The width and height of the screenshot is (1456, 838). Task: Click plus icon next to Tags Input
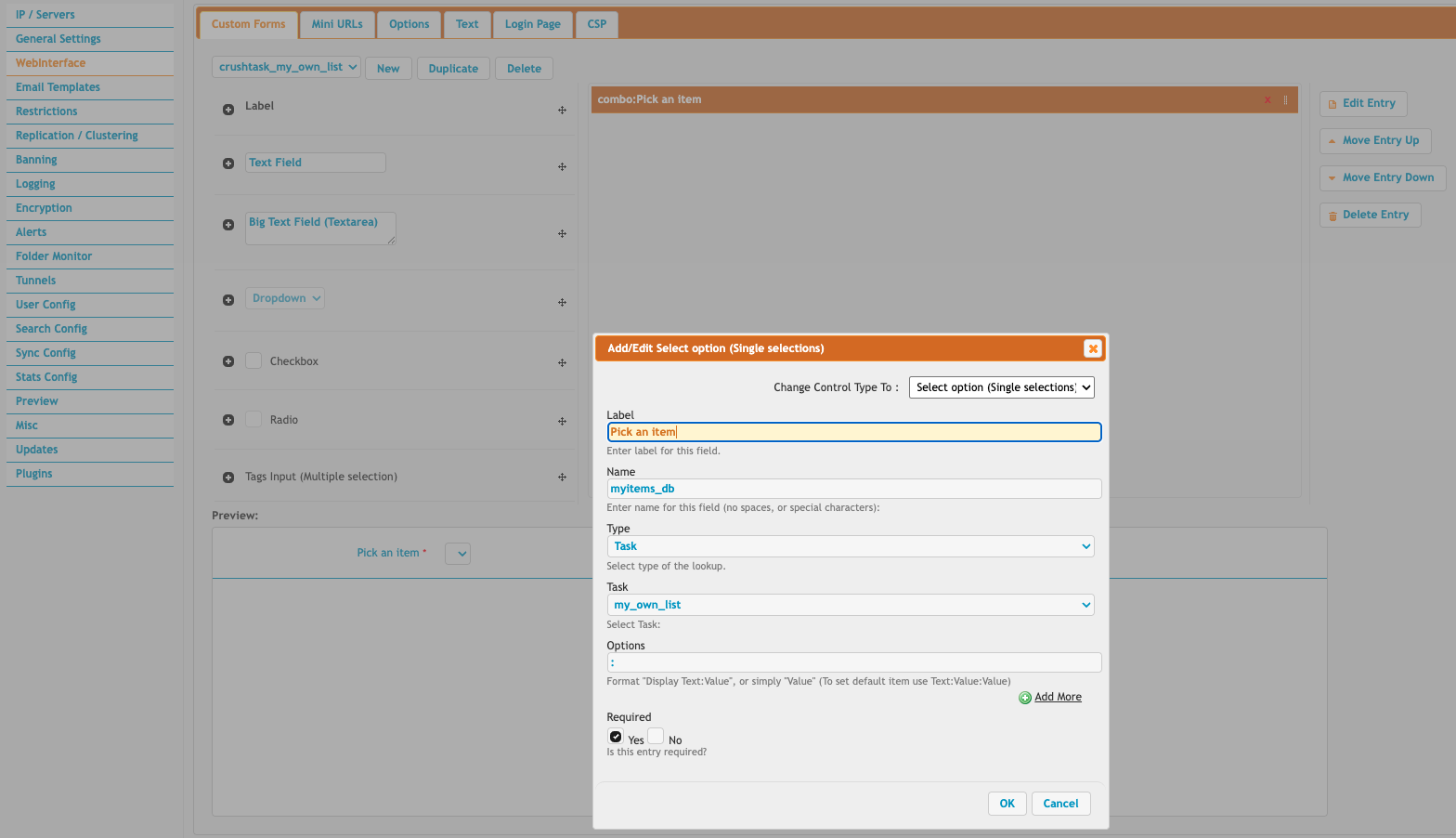pos(228,478)
